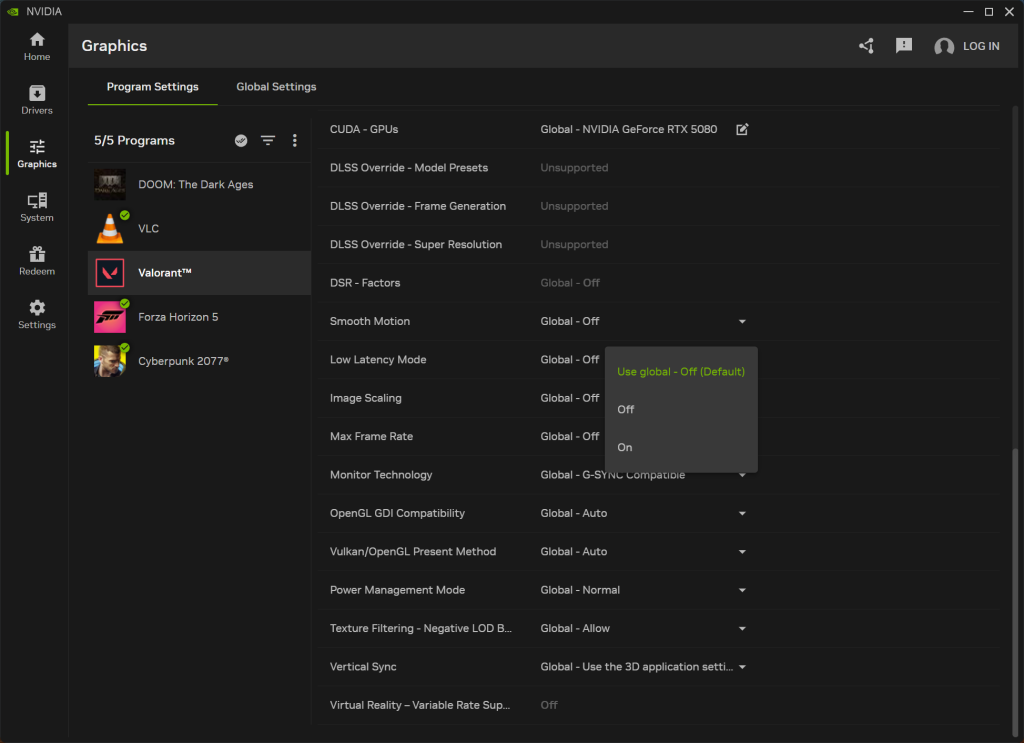Image resolution: width=1024 pixels, height=743 pixels.
Task: Edit the CUDA - GPUs selection
Action: 742,129
